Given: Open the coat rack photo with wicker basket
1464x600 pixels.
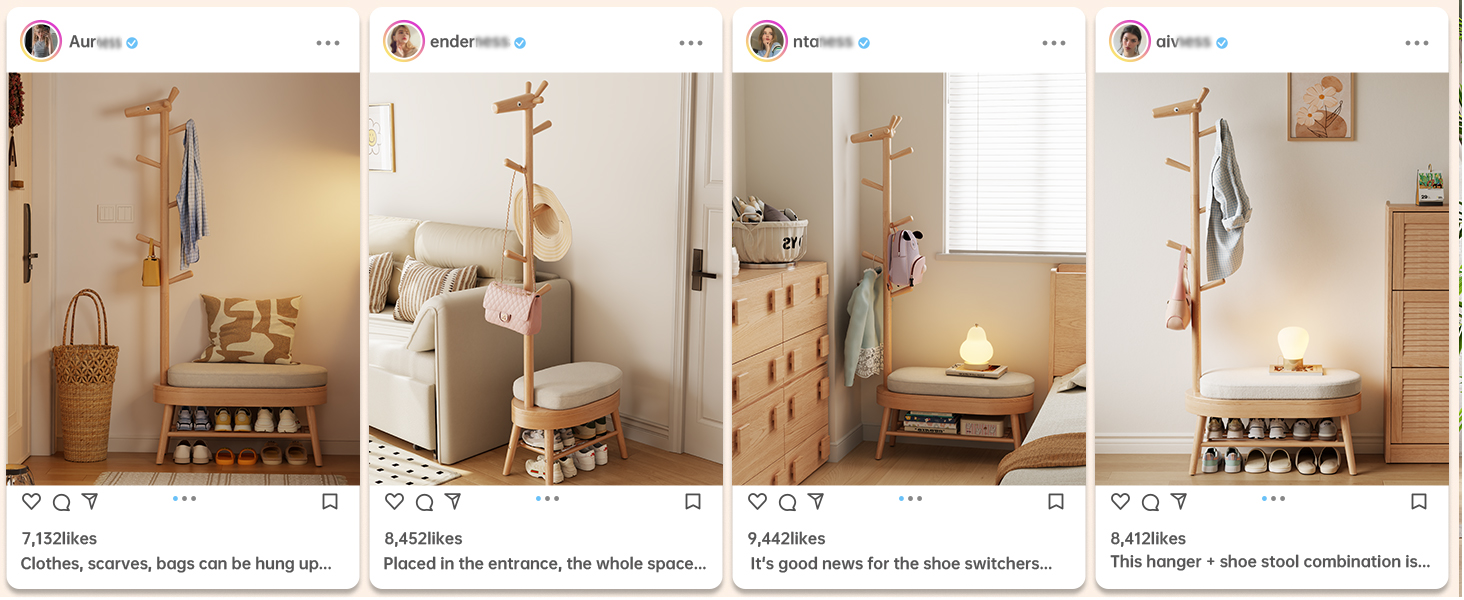Looking at the screenshot, I should [183, 279].
